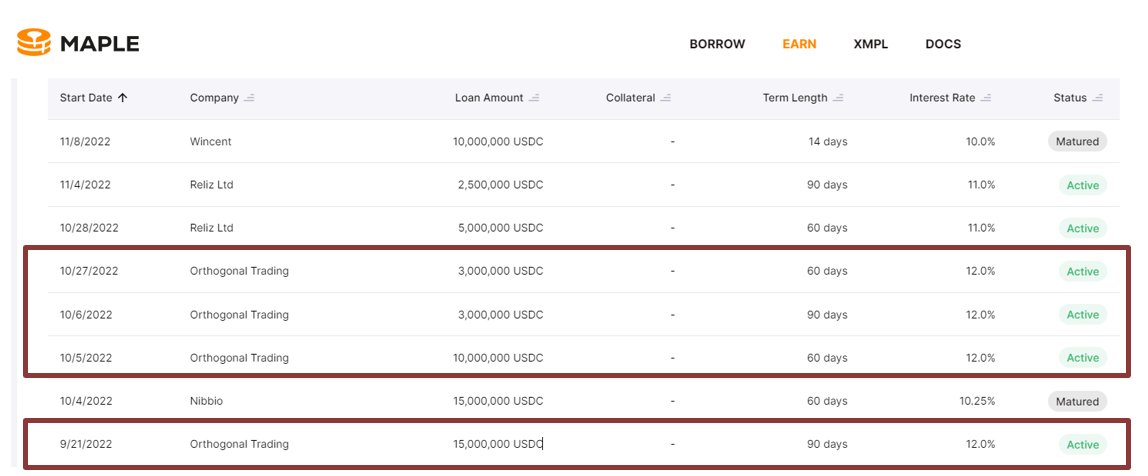
Task: Select the Nibbio company name
Action: point(206,401)
